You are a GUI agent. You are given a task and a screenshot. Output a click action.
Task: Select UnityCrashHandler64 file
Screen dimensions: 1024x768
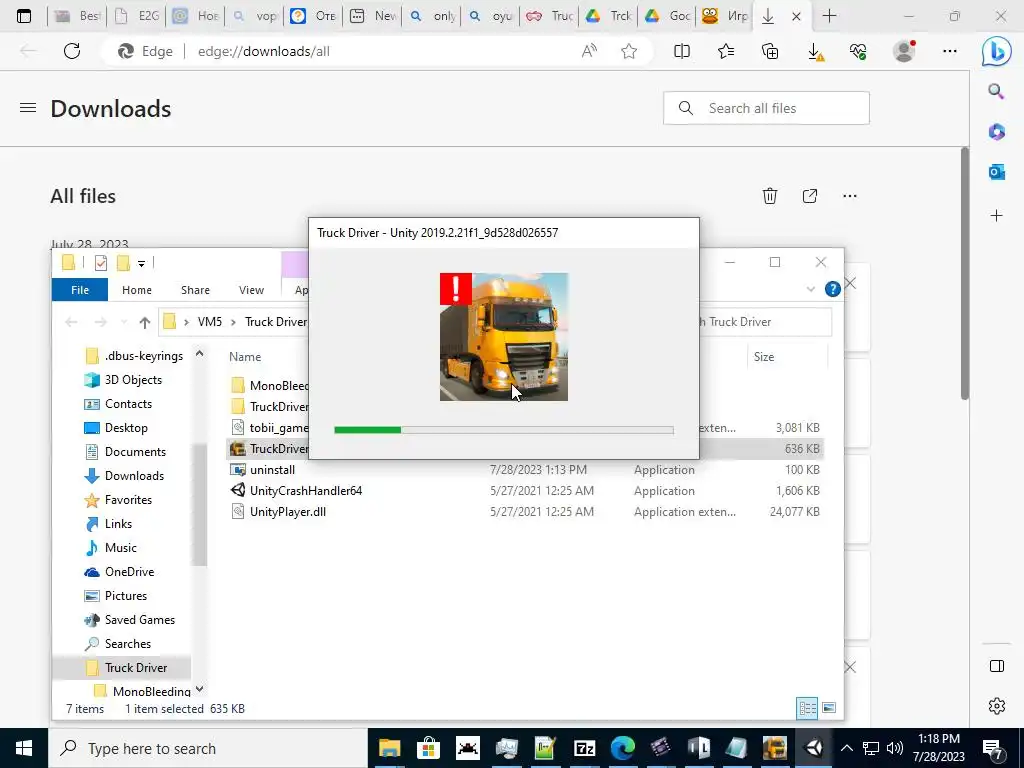pos(306,490)
